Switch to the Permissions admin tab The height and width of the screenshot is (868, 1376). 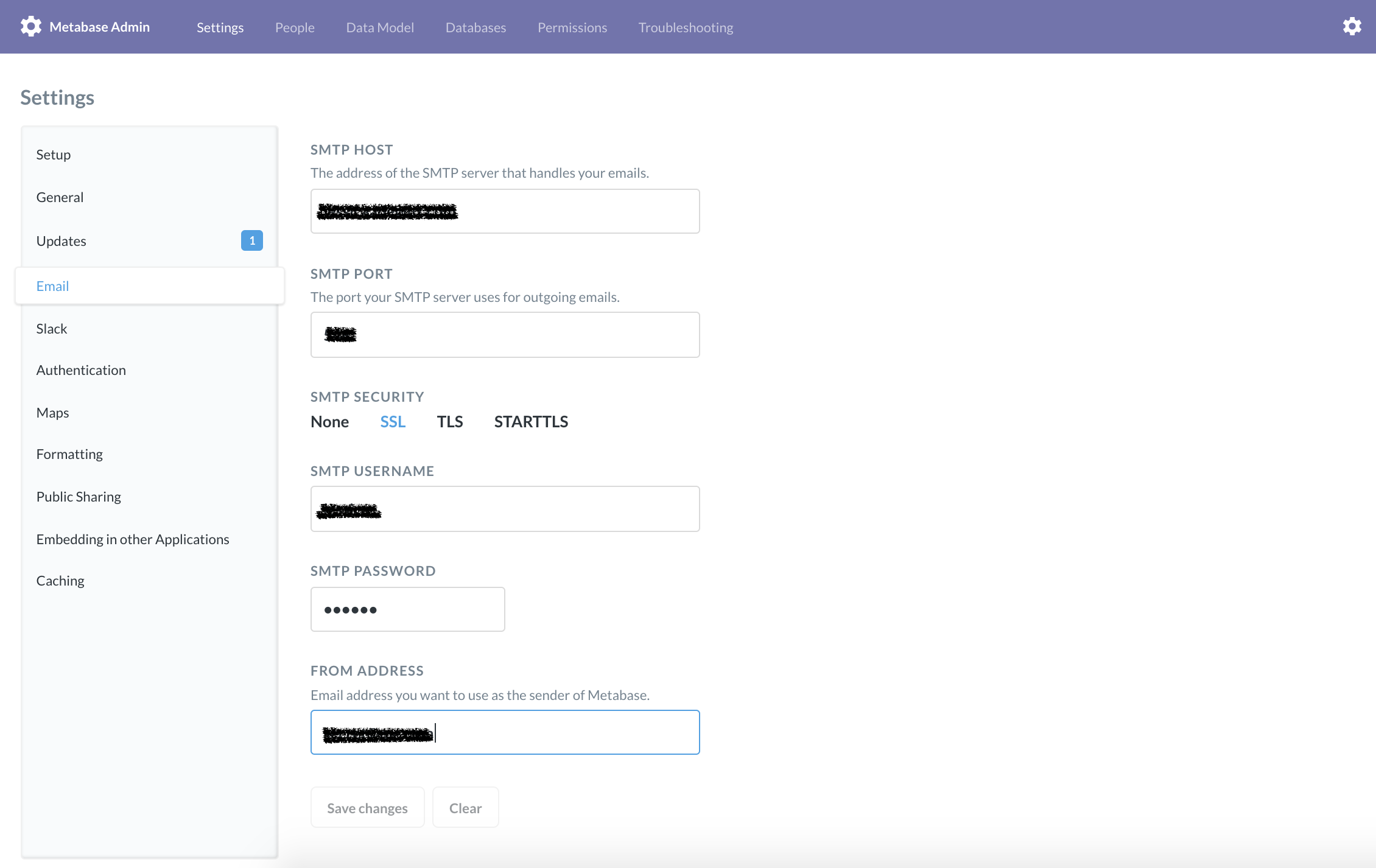coord(572,27)
